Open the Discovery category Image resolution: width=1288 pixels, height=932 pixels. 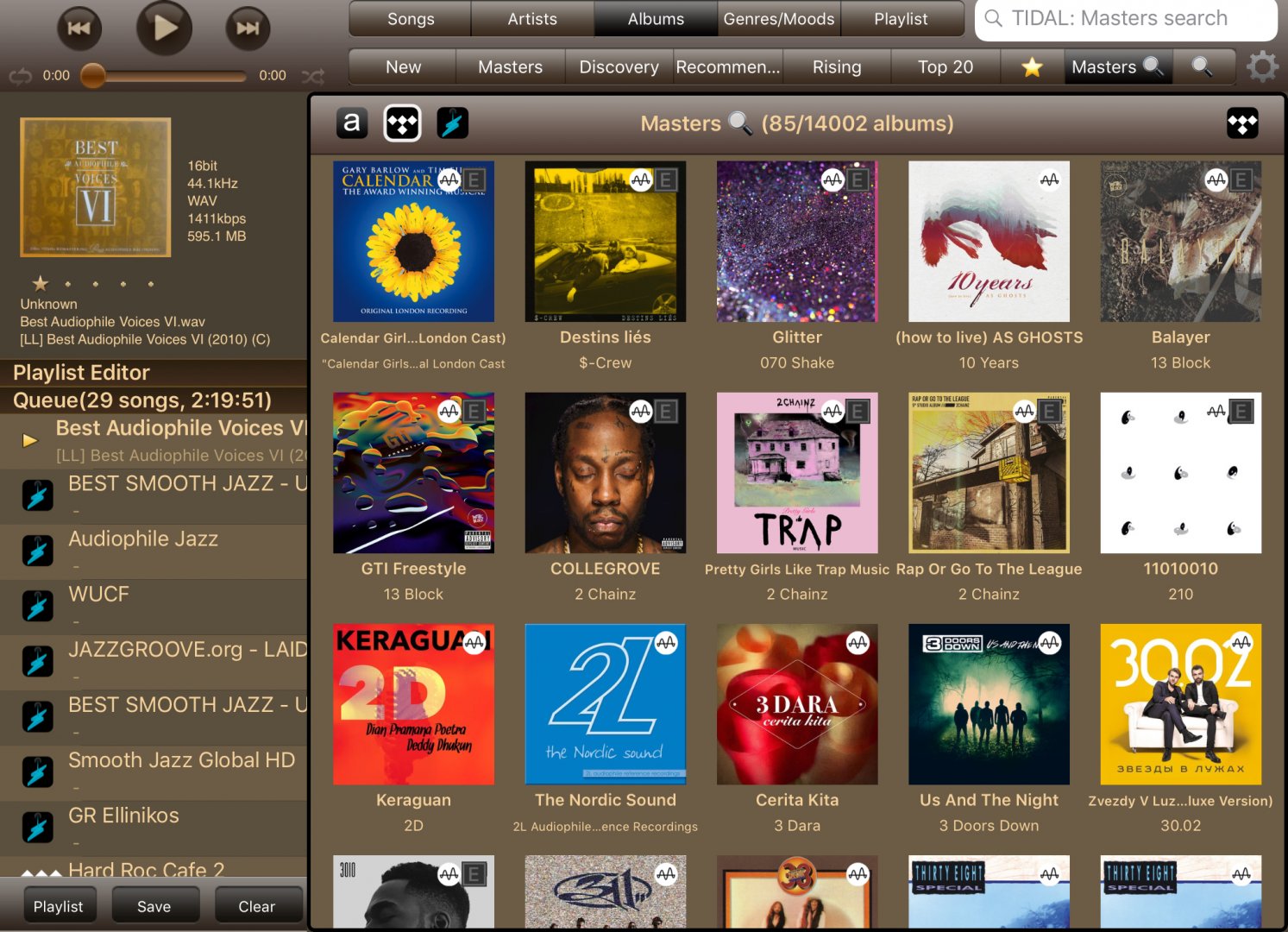point(619,66)
